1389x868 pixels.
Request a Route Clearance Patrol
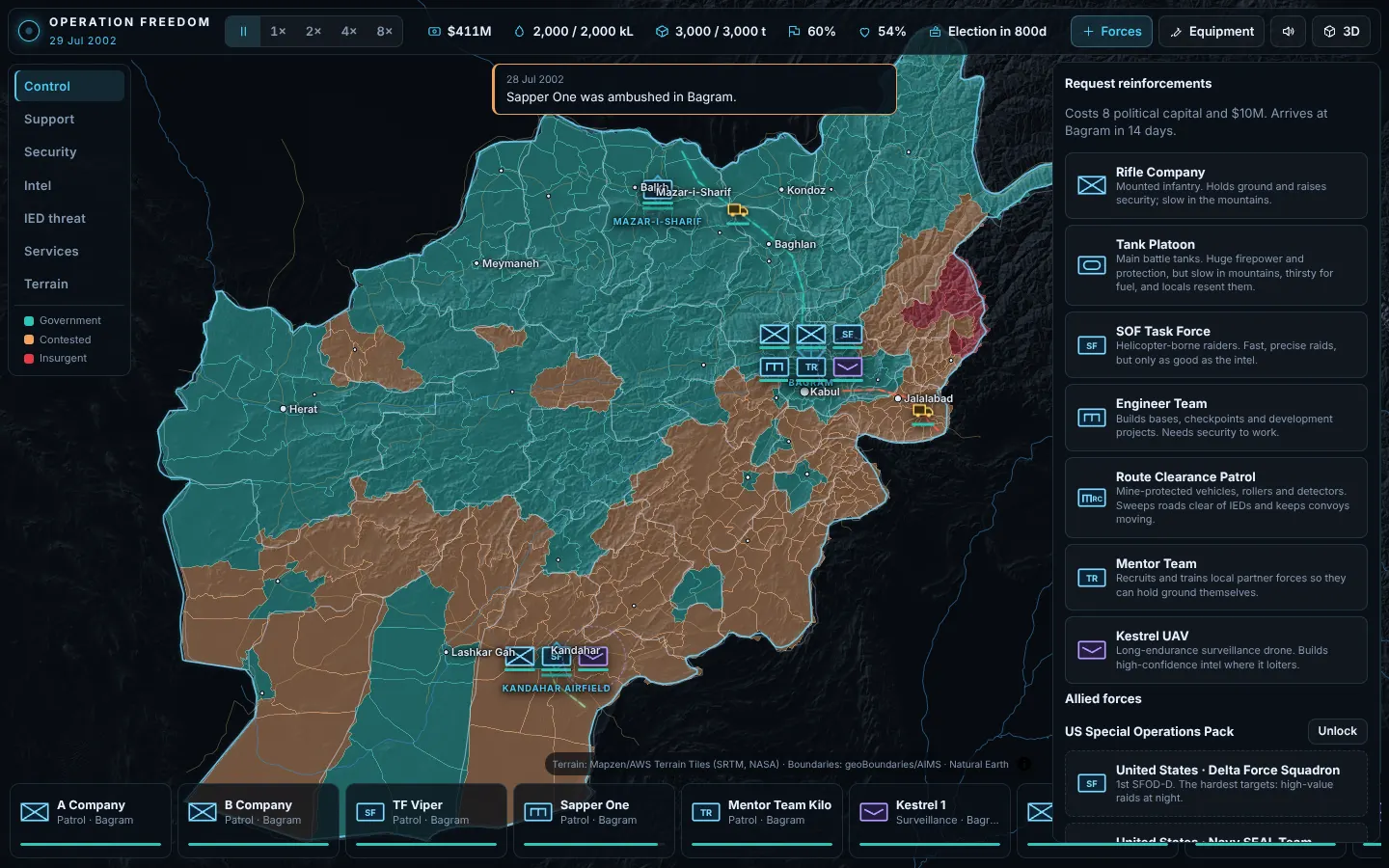pos(1215,498)
